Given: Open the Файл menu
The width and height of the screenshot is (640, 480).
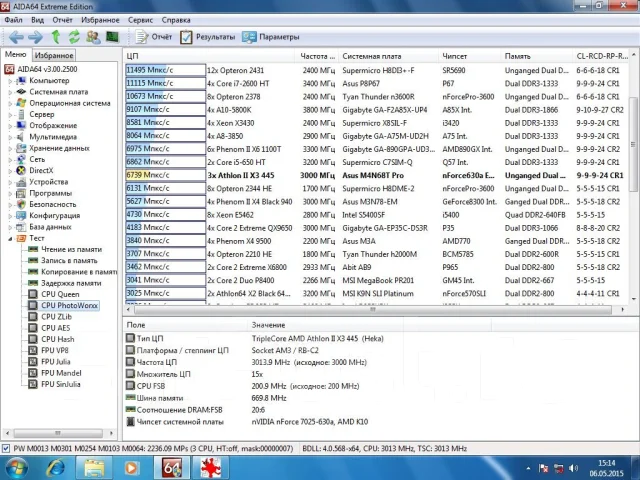Looking at the screenshot, I should click(x=13, y=20).
